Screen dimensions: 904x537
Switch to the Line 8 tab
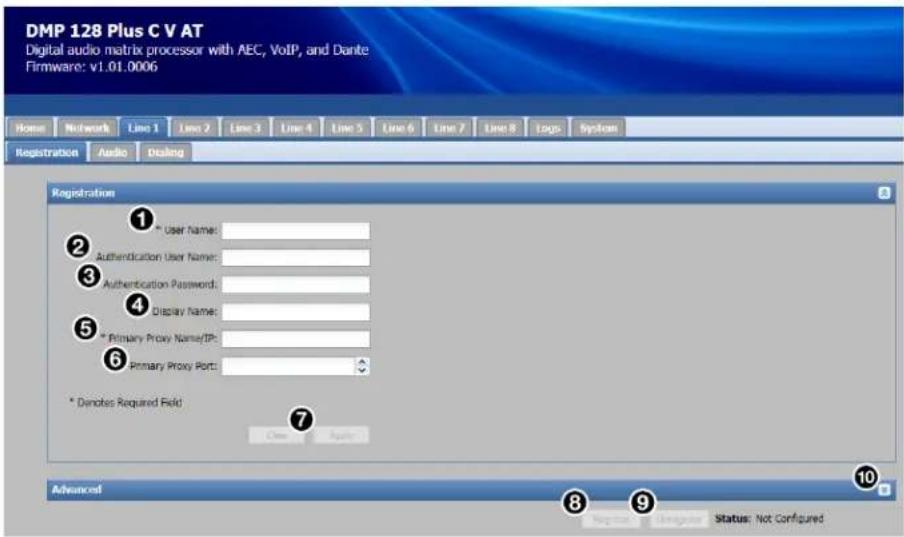pyautogui.click(x=499, y=127)
